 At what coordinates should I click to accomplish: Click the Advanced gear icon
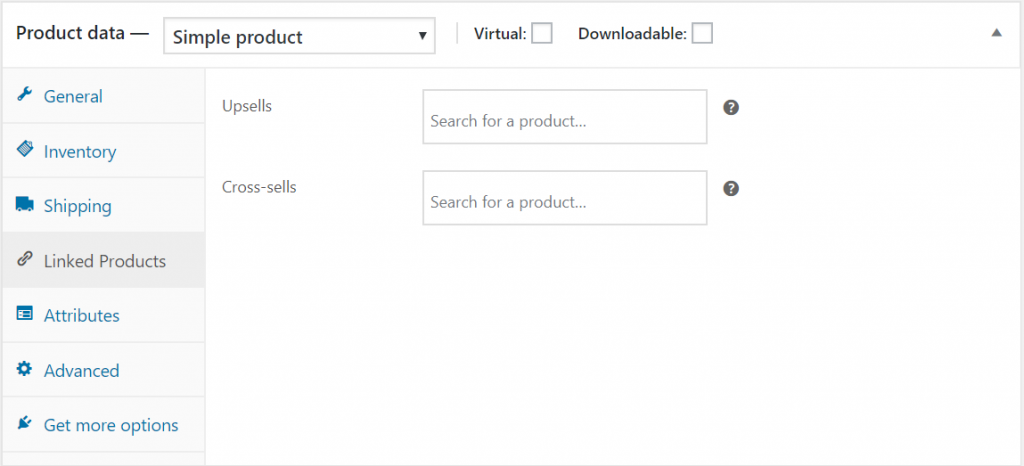pos(24,369)
